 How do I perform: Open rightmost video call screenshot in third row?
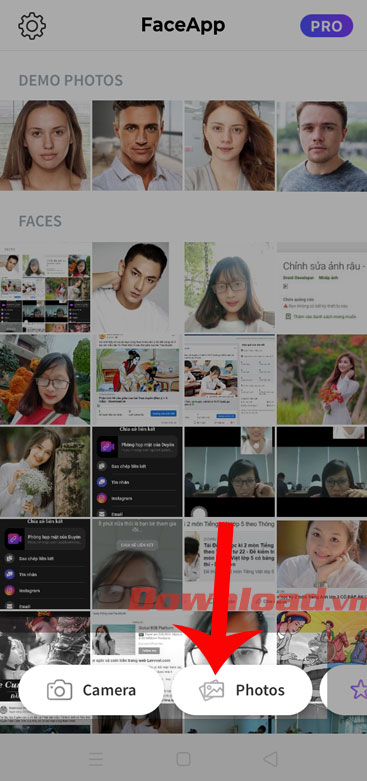click(322, 472)
